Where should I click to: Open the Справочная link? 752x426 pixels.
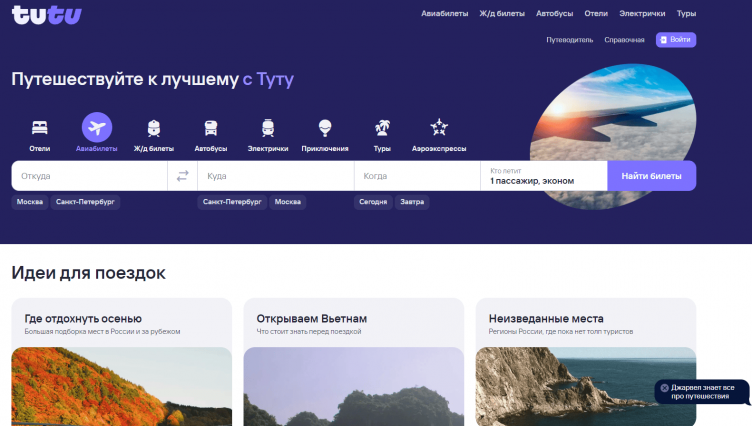(x=624, y=40)
